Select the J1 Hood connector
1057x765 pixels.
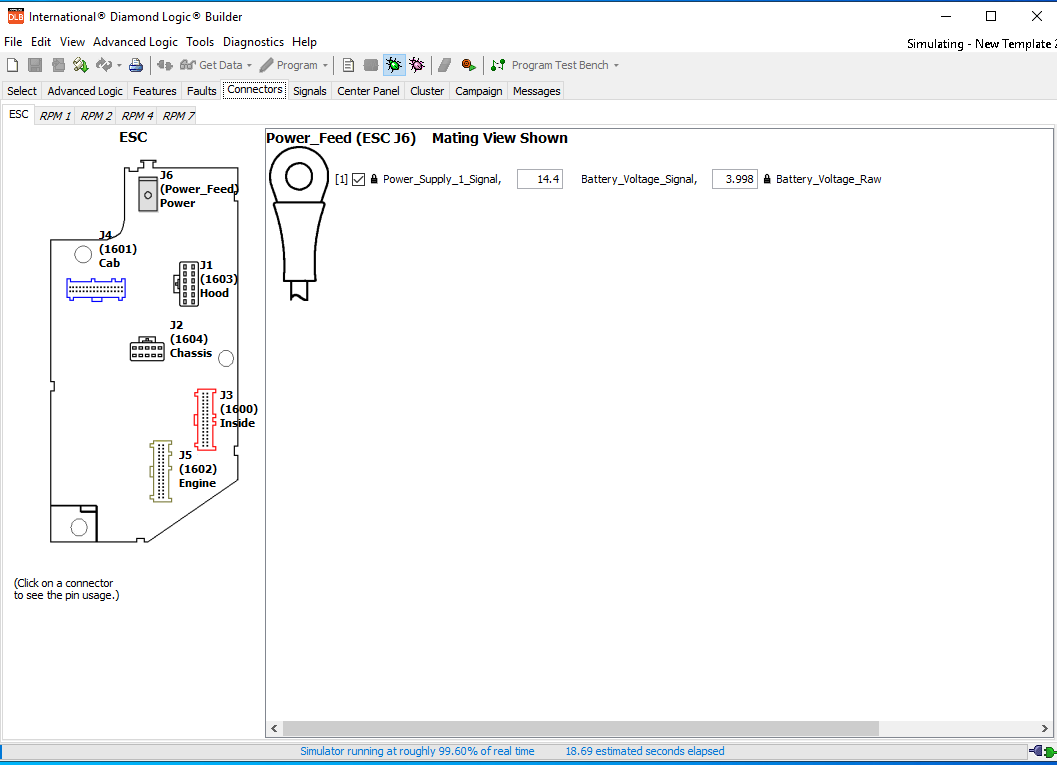click(188, 283)
